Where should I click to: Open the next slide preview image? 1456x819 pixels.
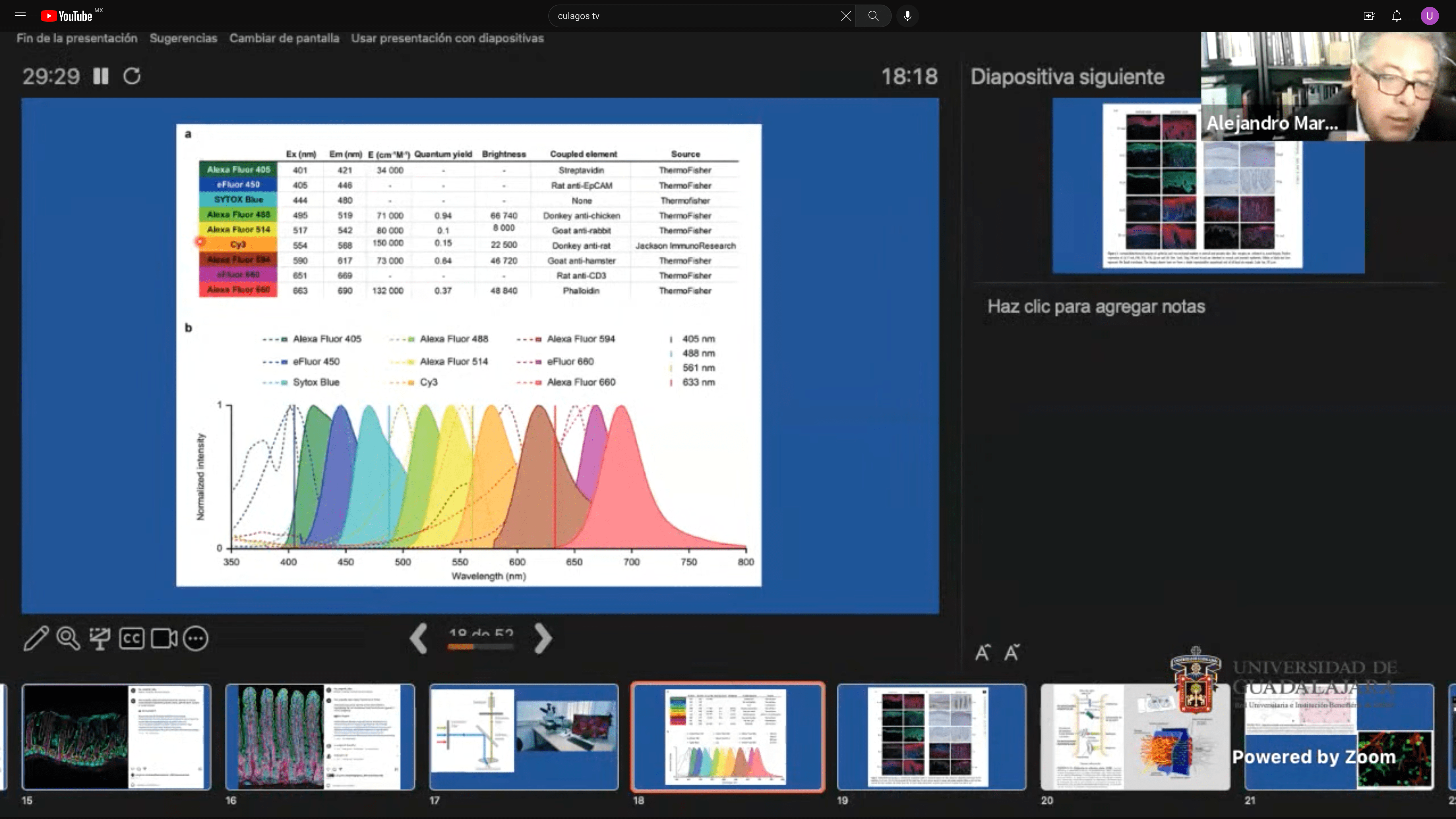[1208, 185]
